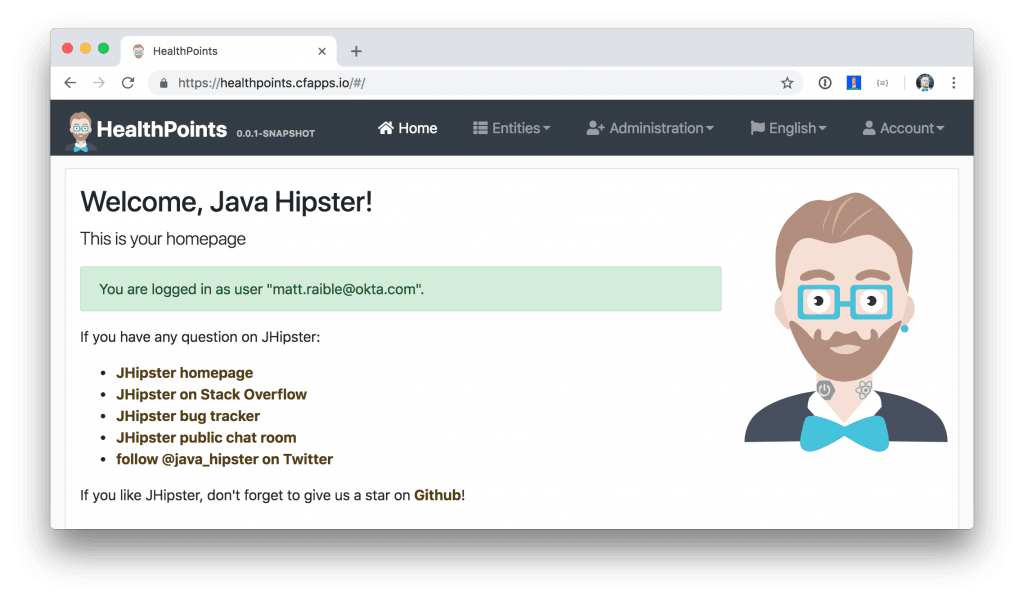Viewport: 1024px width, 601px height.
Task: Open the English language dropdown
Action: tap(788, 128)
